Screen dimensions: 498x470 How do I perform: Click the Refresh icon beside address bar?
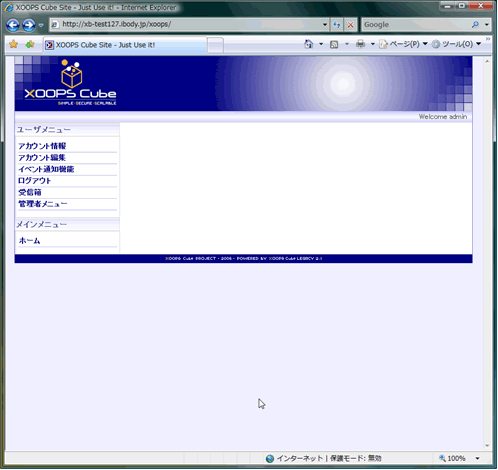tap(337, 25)
